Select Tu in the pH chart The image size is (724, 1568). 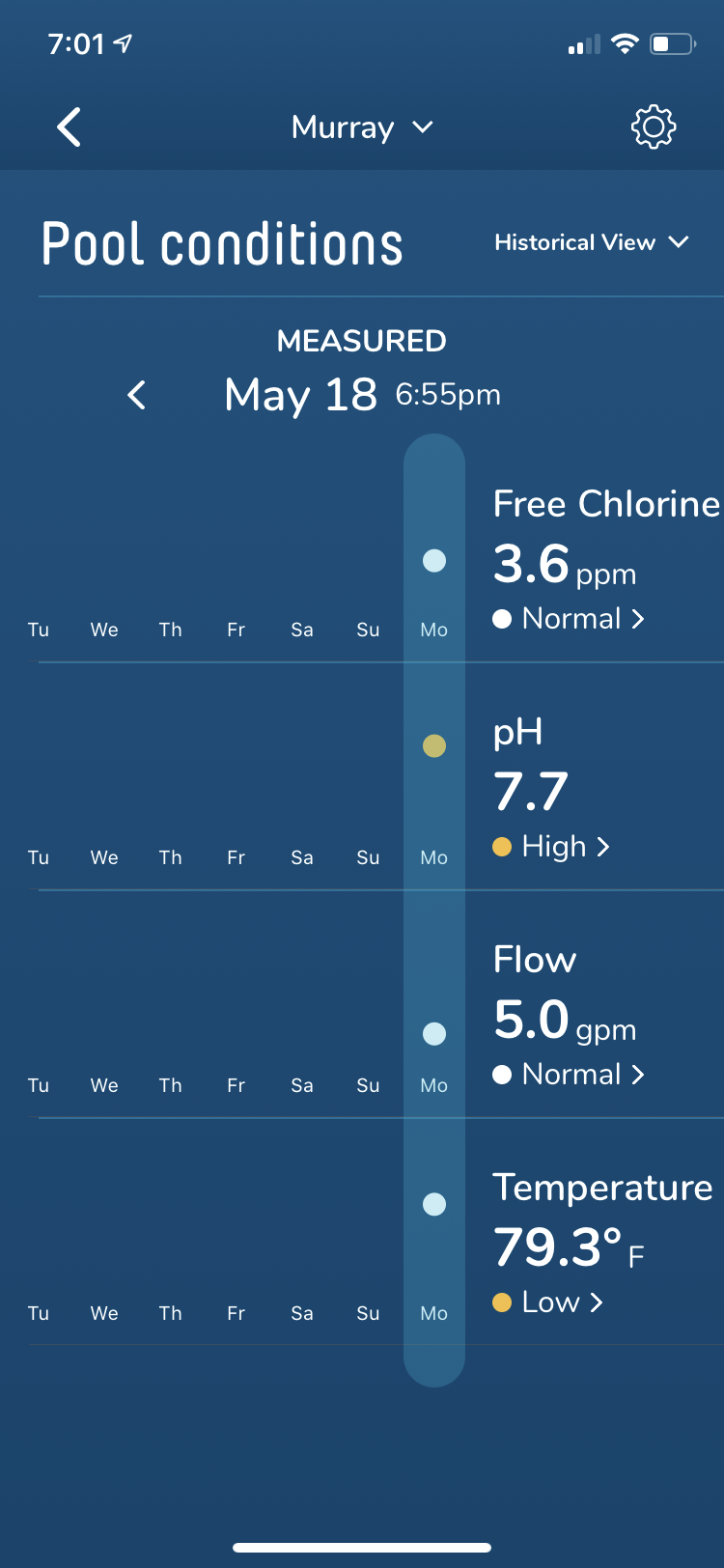coord(39,857)
